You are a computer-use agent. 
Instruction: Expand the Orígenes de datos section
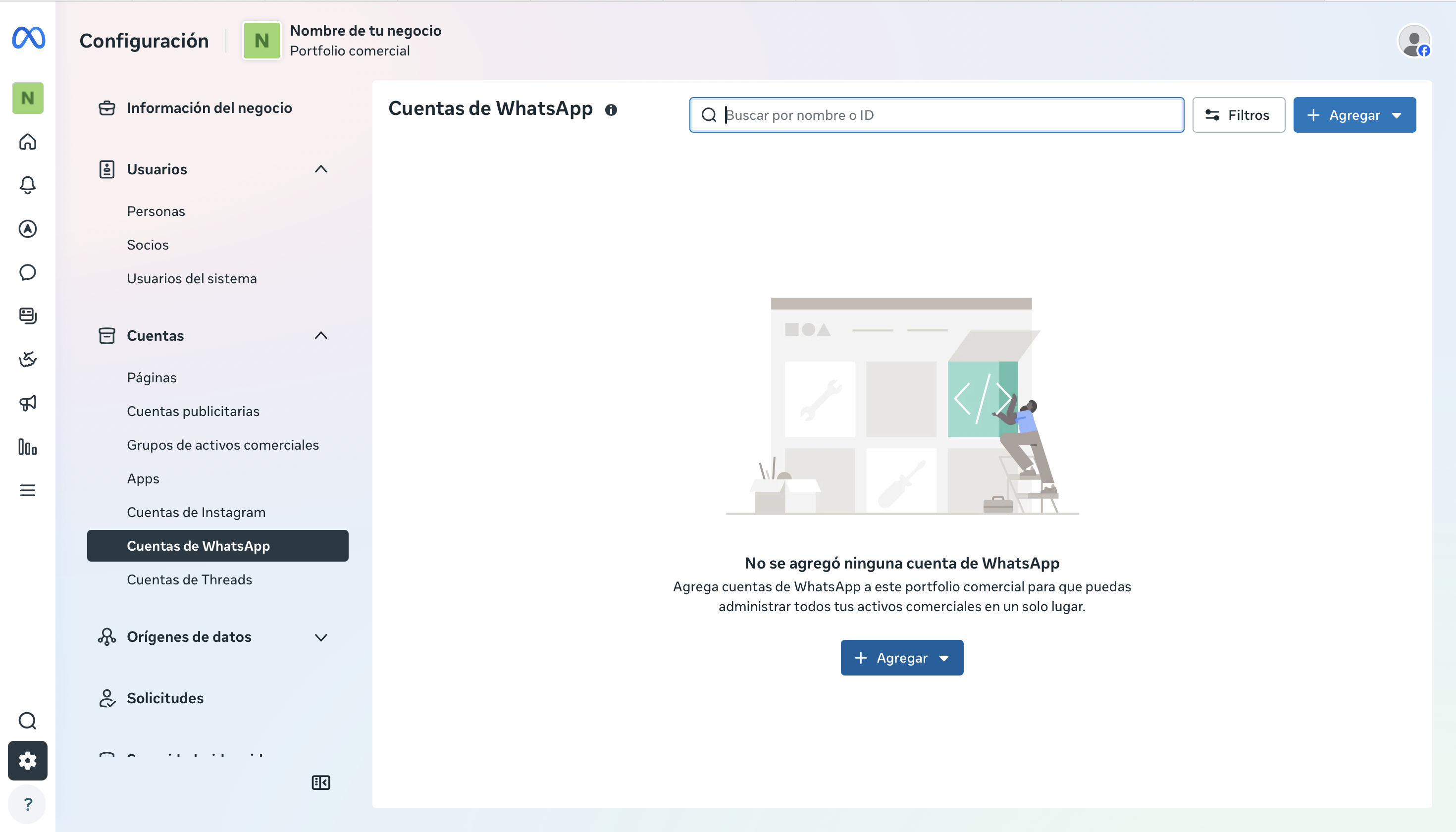point(320,637)
